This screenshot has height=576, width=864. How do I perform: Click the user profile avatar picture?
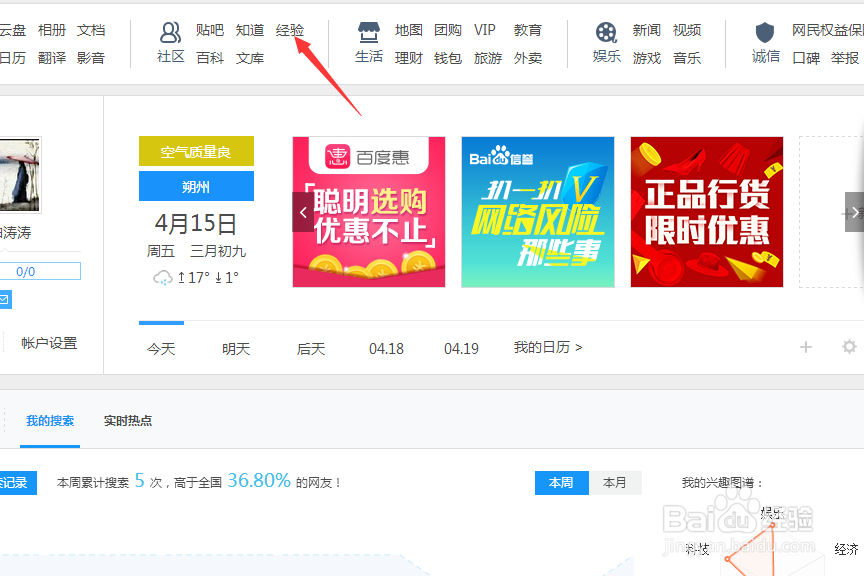pos(20,175)
